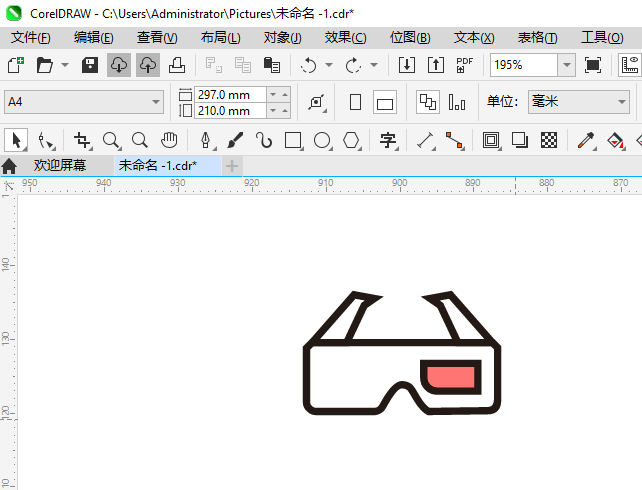Redo the last undone action
The height and width of the screenshot is (490, 642).
tap(353, 65)
